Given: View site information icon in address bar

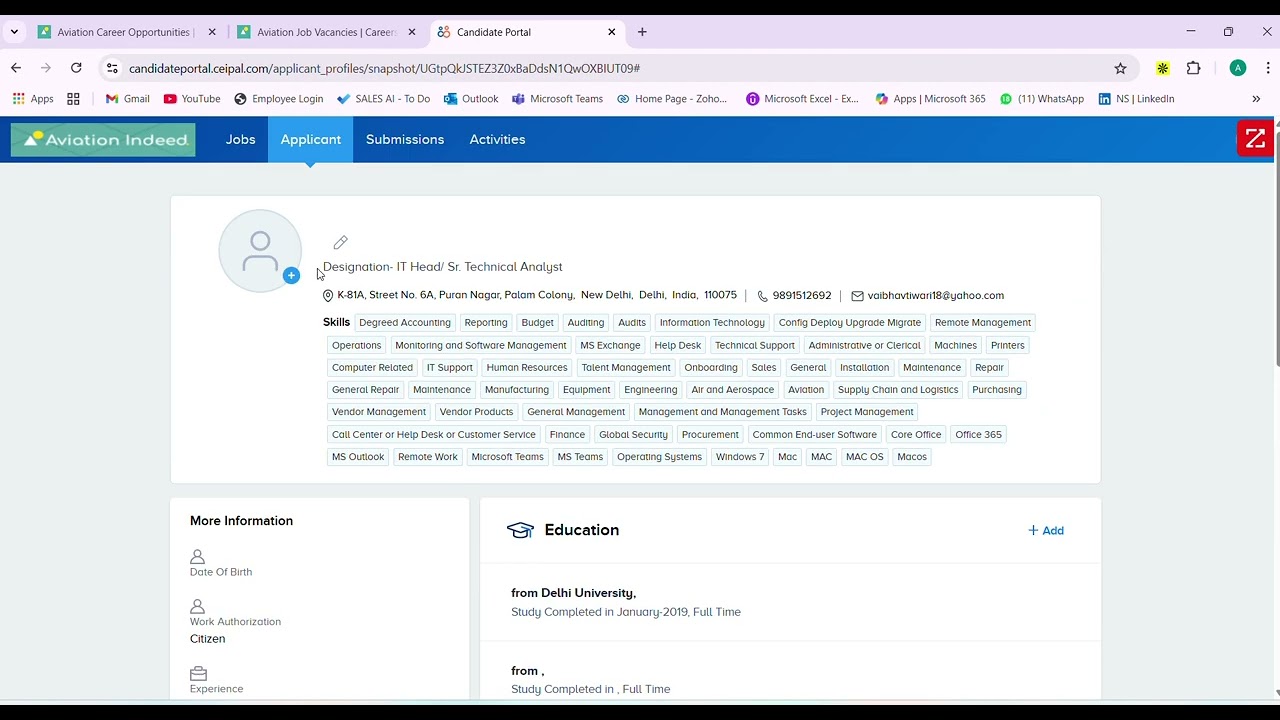Looking at the screenshot, I should point(112,68).
